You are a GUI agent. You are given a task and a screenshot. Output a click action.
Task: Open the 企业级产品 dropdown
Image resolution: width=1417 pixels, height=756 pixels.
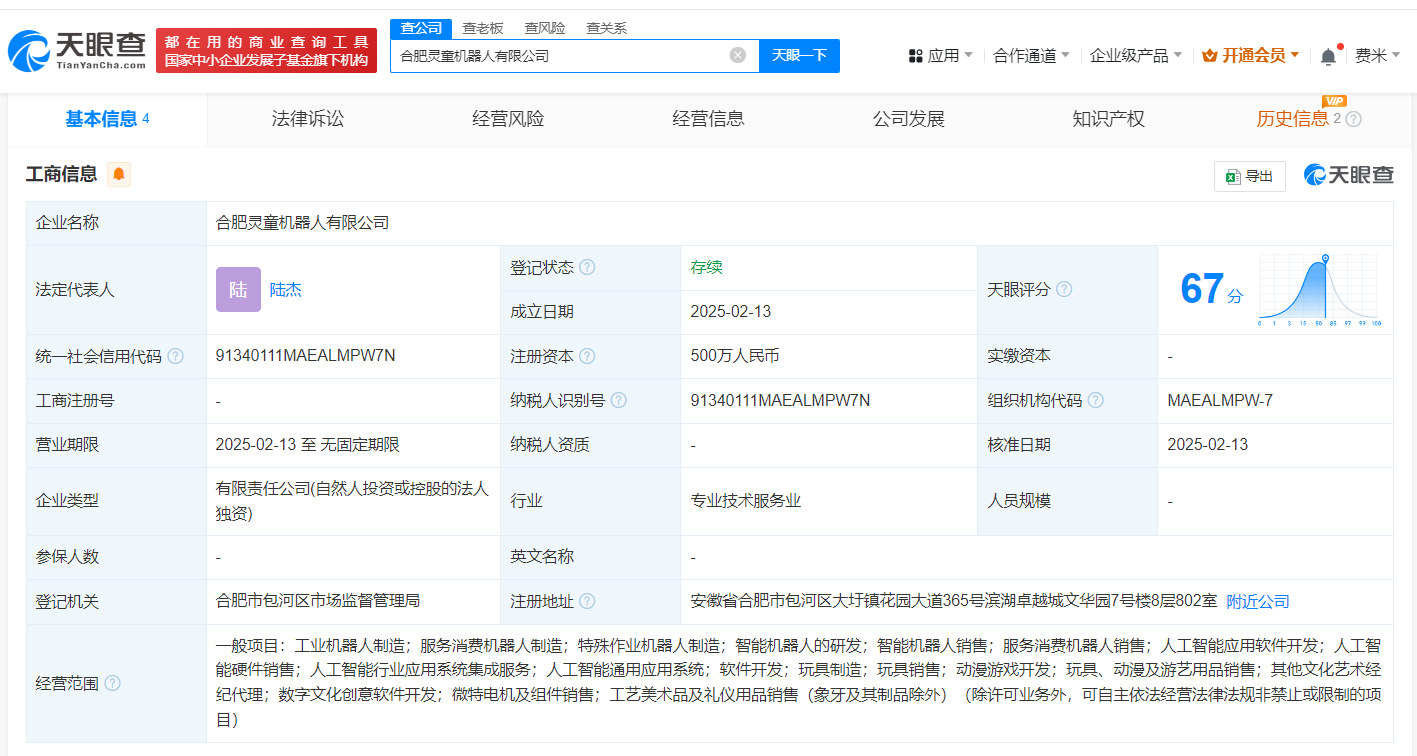(1136, 56)
